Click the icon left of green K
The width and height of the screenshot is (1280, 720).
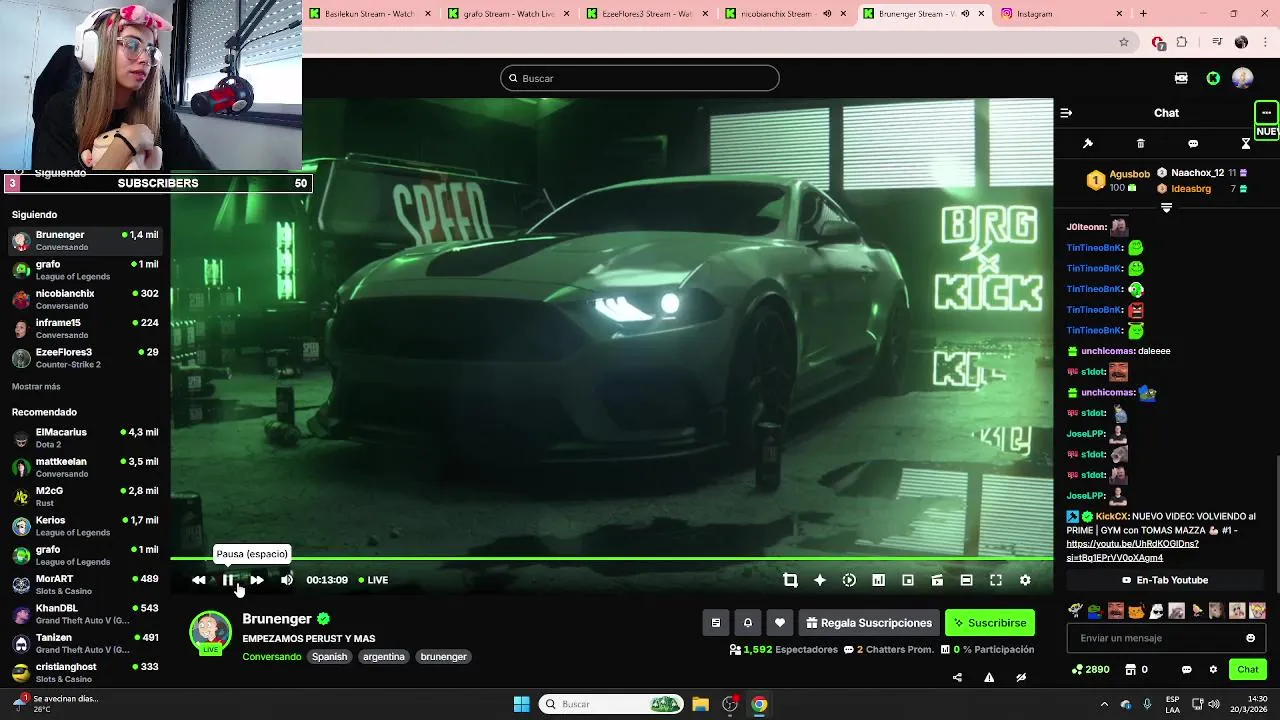[1181, 78]
